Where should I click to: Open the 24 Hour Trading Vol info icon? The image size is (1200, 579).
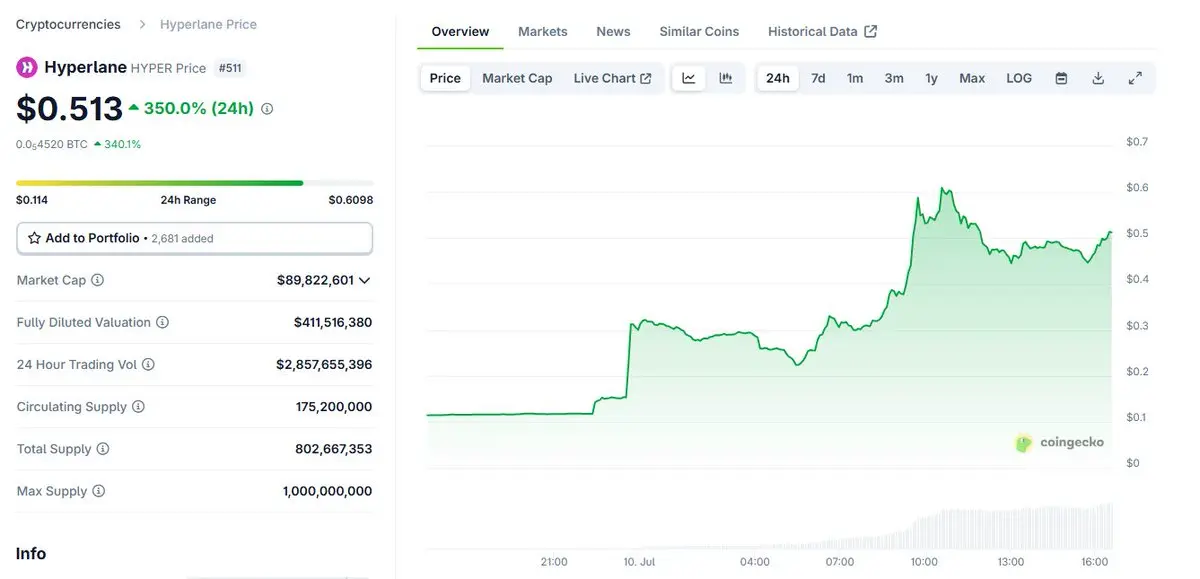148,365
